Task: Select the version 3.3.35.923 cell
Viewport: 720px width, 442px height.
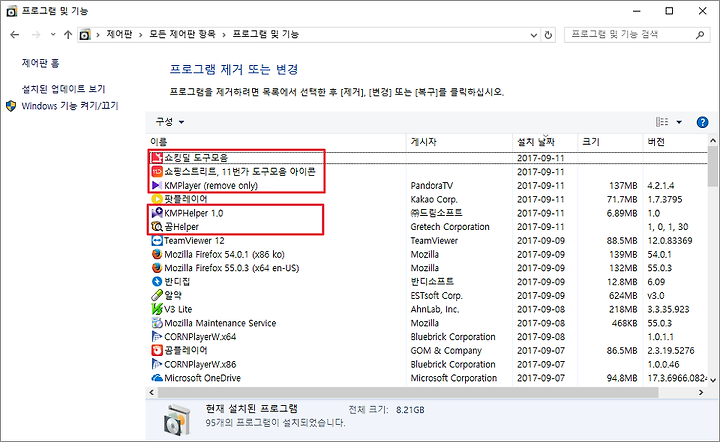Action: point(669,309)
